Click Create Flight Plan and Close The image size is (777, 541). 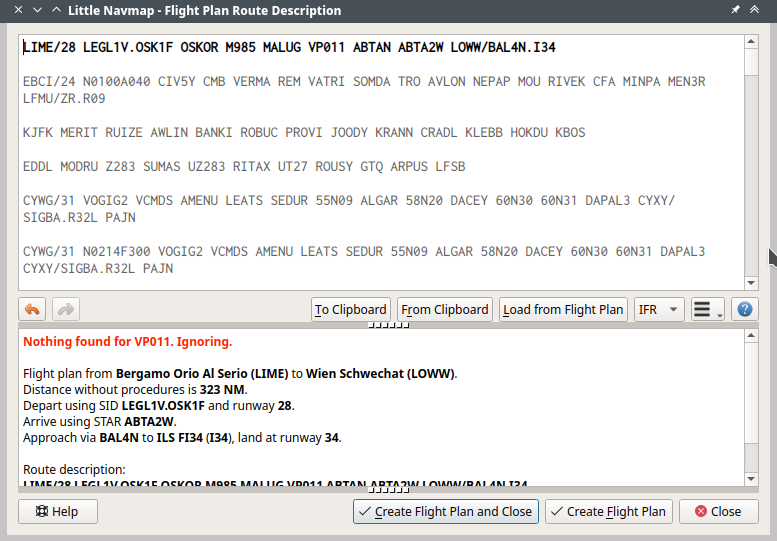click(x=445, y=511)
